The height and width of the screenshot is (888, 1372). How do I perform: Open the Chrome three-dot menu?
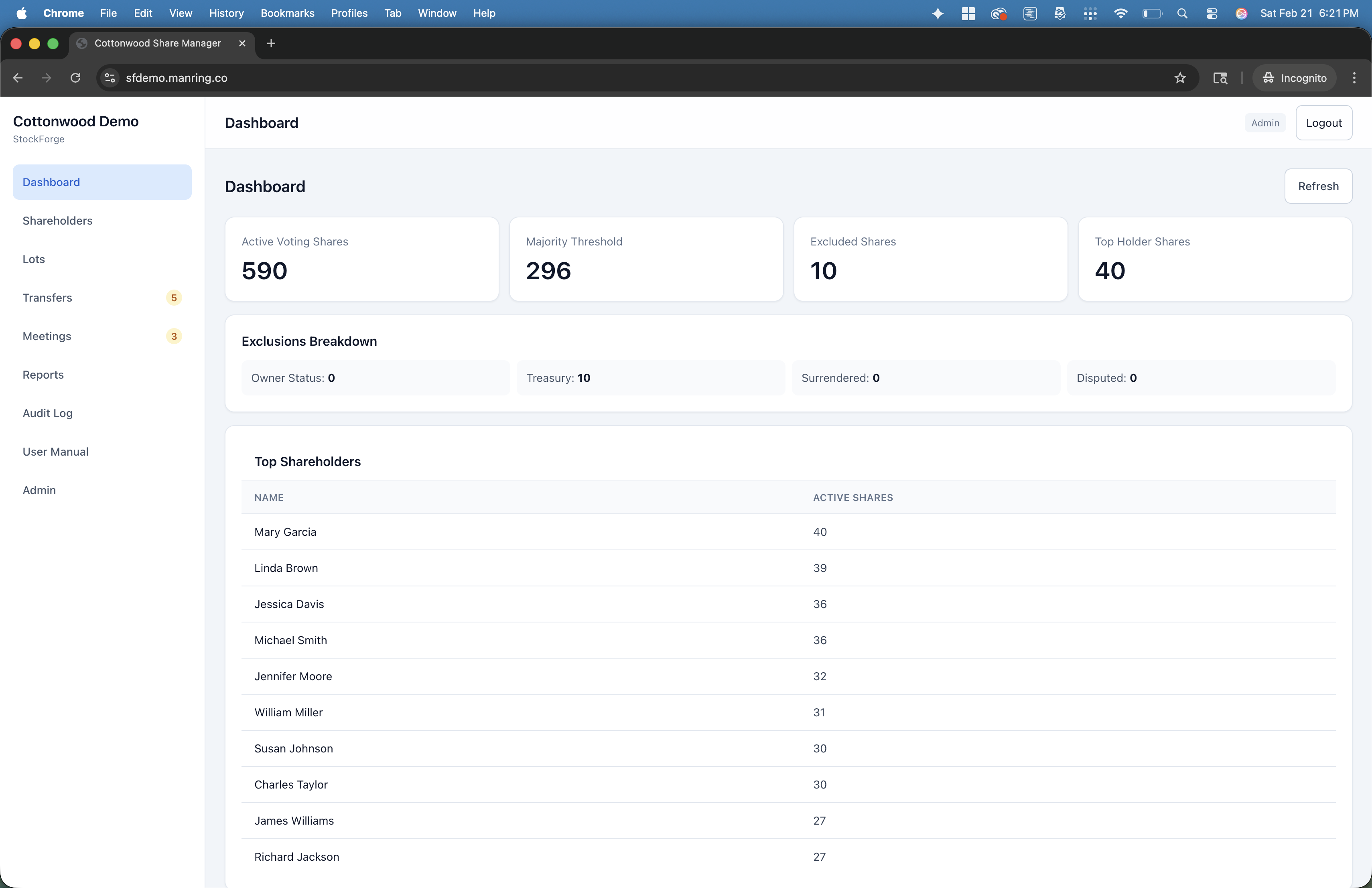click(1354, 78)
